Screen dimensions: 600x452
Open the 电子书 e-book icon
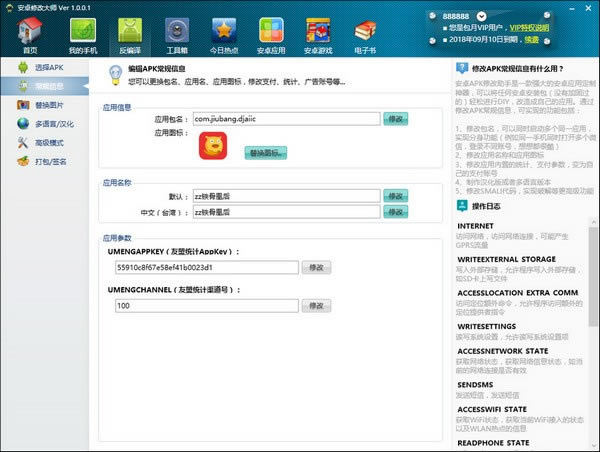coord(368,36)
